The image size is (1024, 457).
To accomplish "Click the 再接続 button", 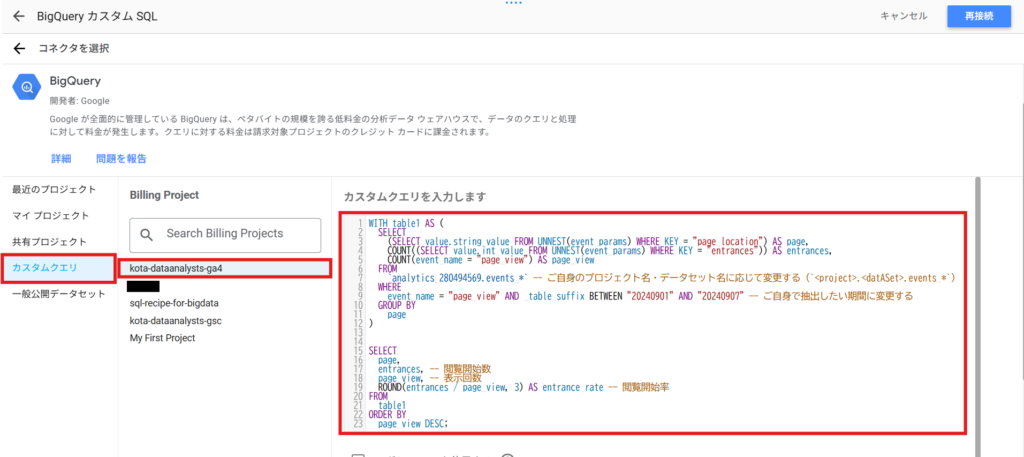I will coord(979,16).
